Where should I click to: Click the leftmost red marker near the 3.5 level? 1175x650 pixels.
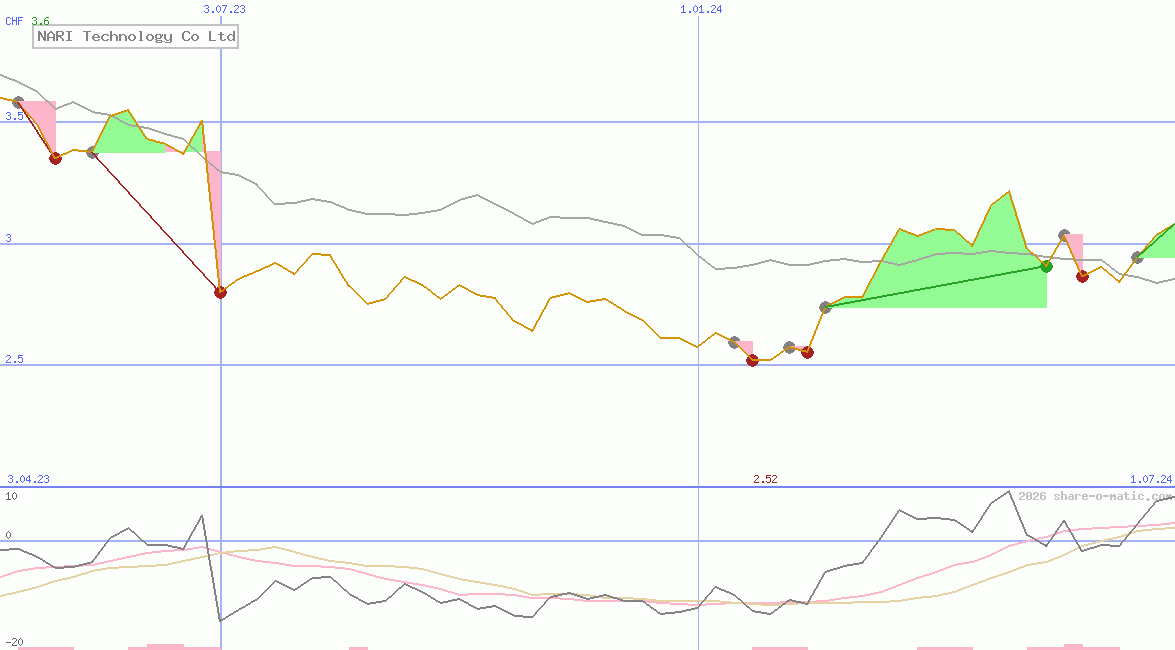pyautogui.click(x=56, y=158)
